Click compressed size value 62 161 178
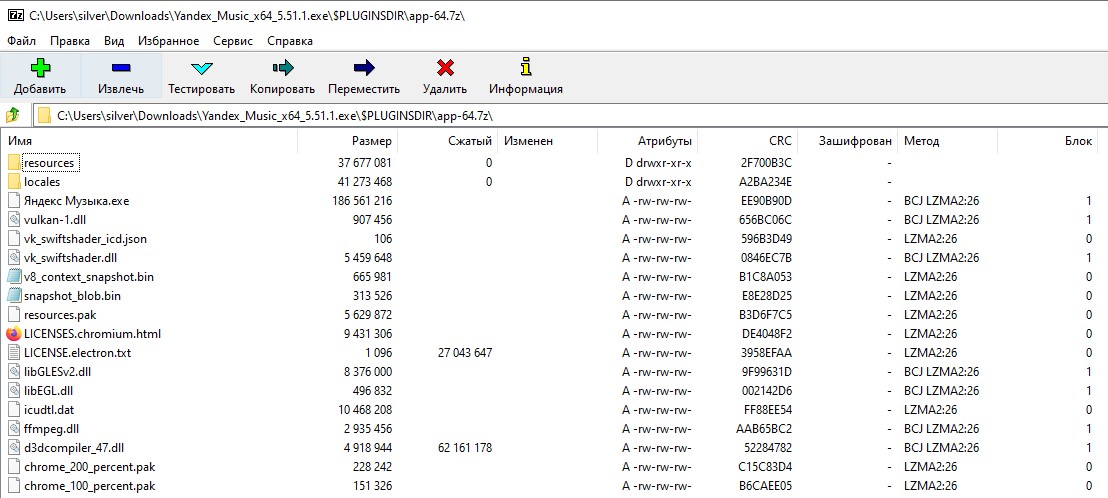 click(x=465, y=447)
